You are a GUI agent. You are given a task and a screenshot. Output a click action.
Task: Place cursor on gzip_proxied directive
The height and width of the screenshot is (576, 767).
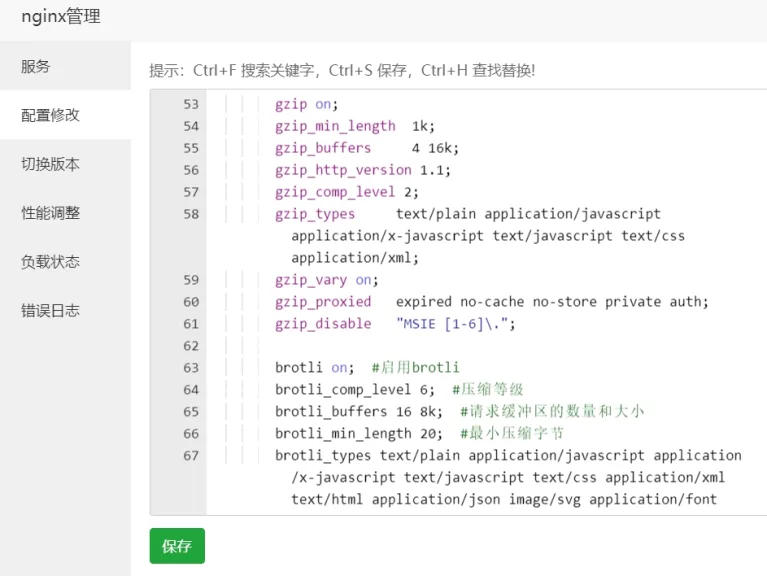pos(323,302)
